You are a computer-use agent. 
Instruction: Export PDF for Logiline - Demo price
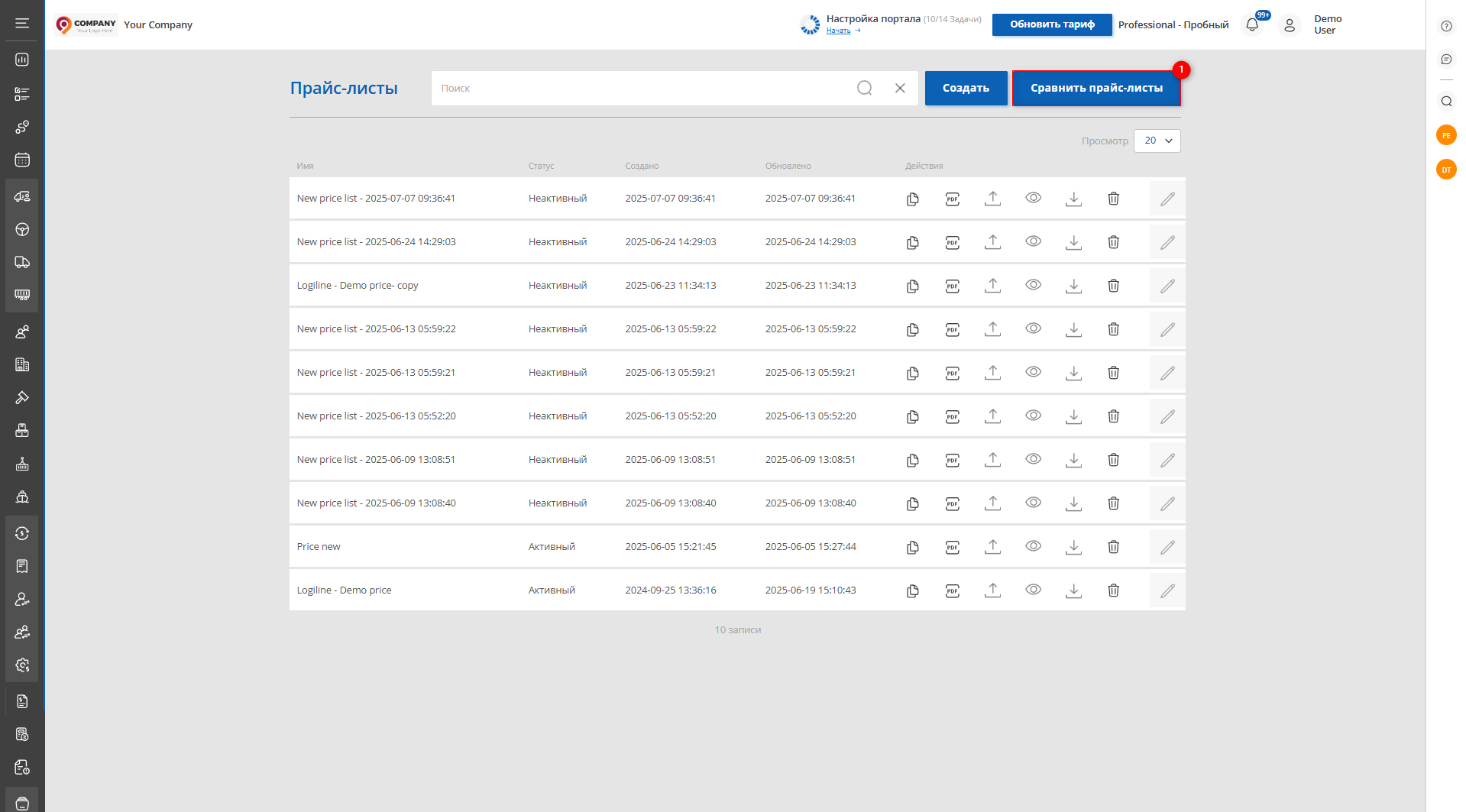(x=952, y=590)
